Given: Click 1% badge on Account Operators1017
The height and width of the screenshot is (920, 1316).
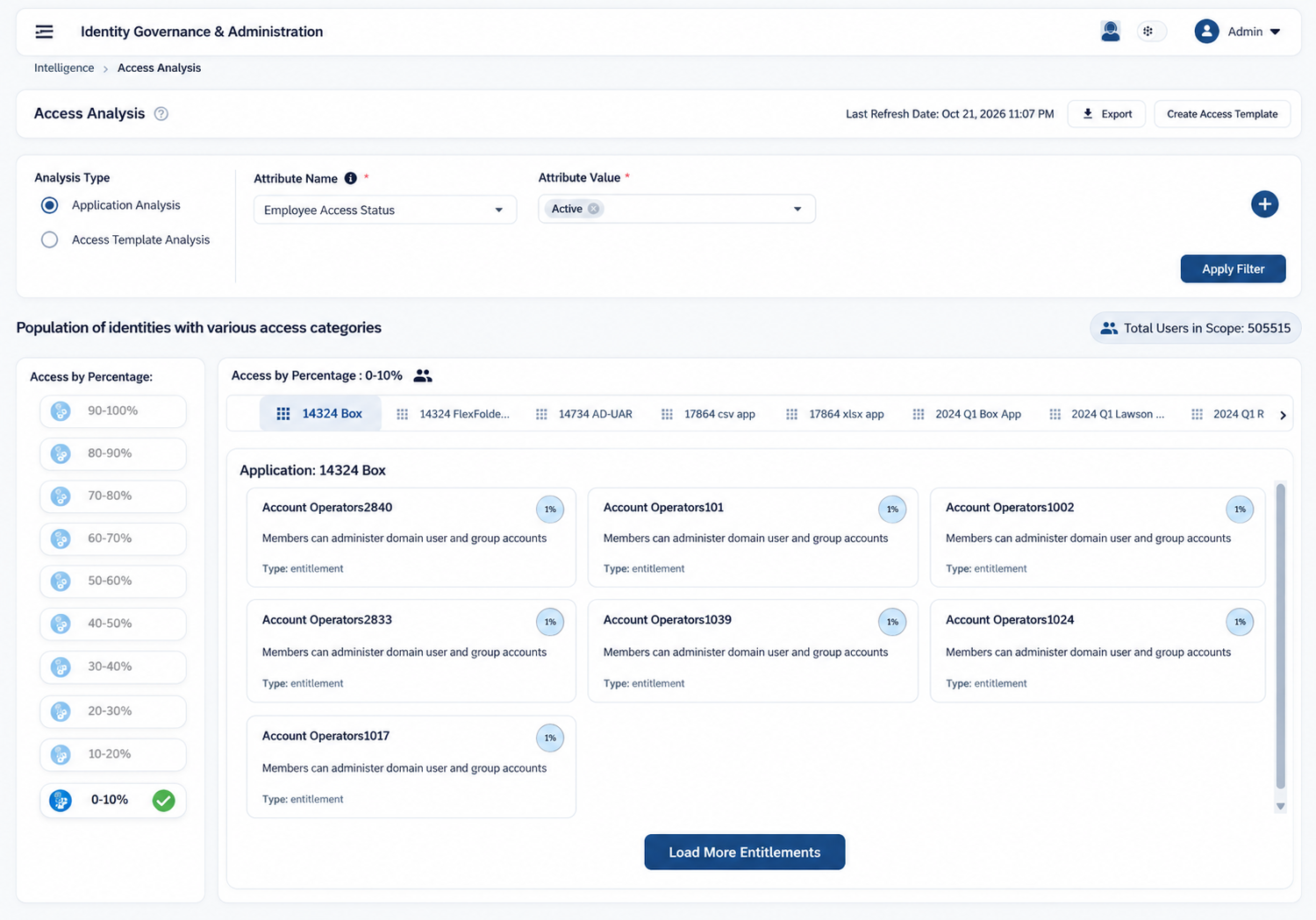Looking at the screenshot, I should tap(550, 738).
